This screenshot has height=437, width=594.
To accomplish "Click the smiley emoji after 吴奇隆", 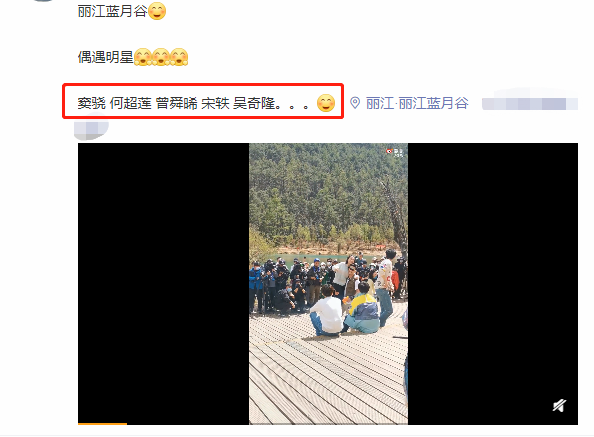I will tap(326, 103).
